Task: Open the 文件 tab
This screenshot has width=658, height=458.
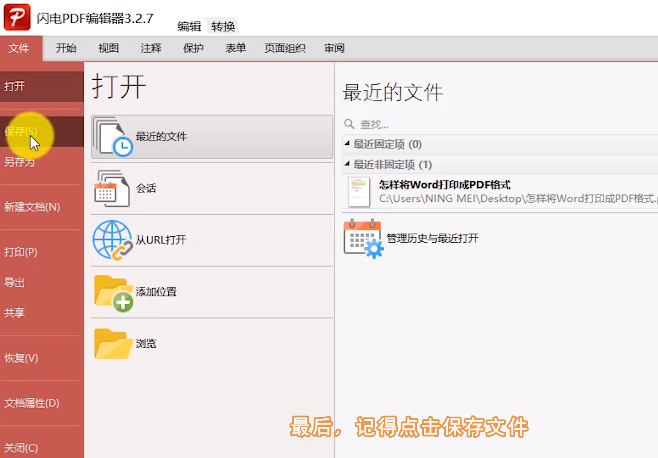Action: 21,48
